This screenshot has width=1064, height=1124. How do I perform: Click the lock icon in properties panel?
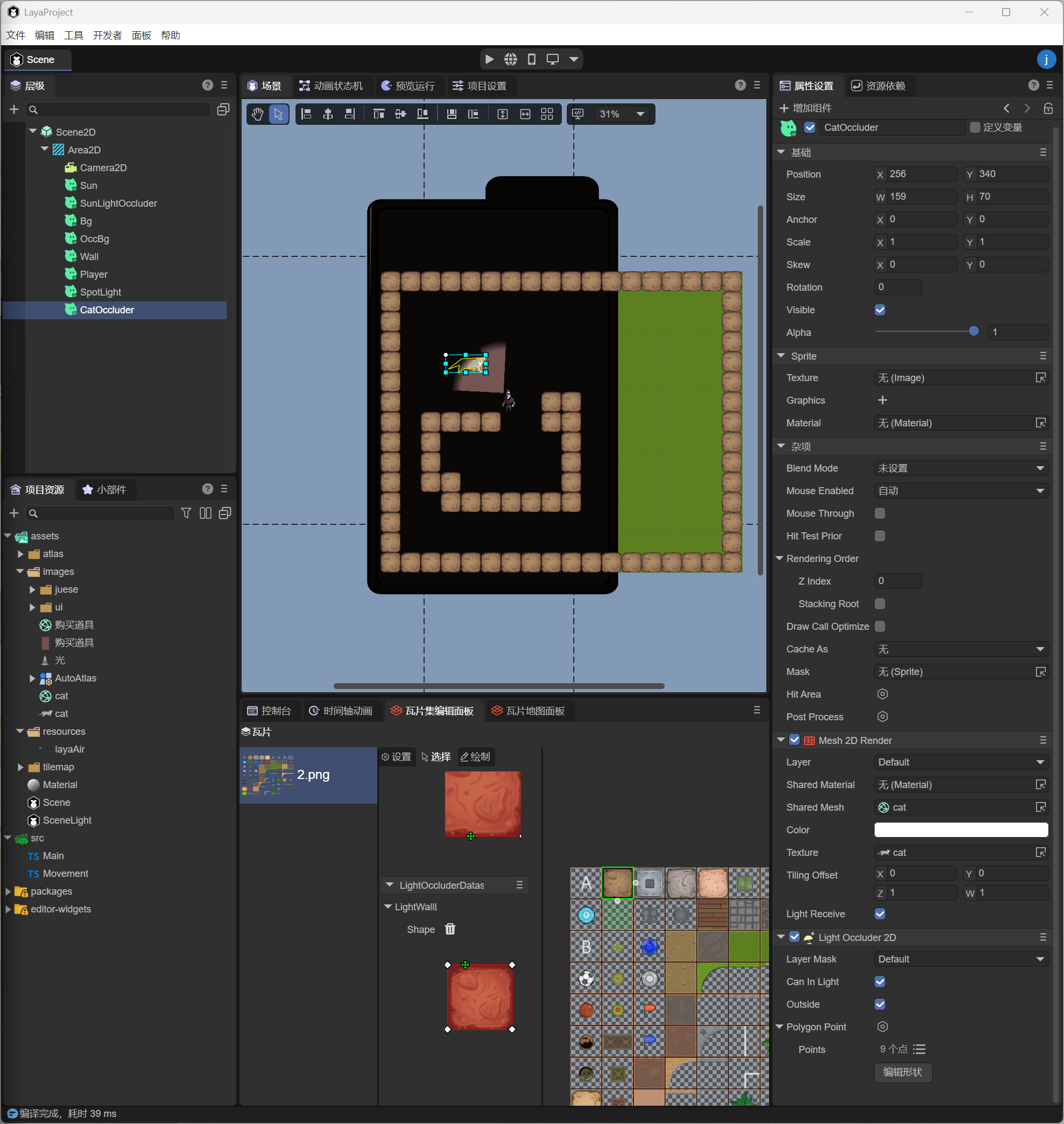pyautogui.click(x=1048, y=108)
